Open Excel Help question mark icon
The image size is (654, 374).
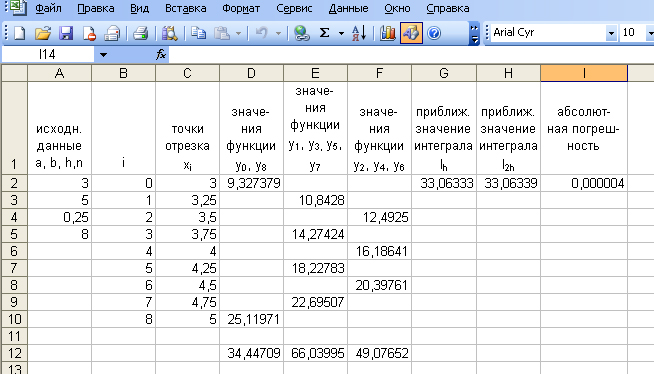pos(434,33)
